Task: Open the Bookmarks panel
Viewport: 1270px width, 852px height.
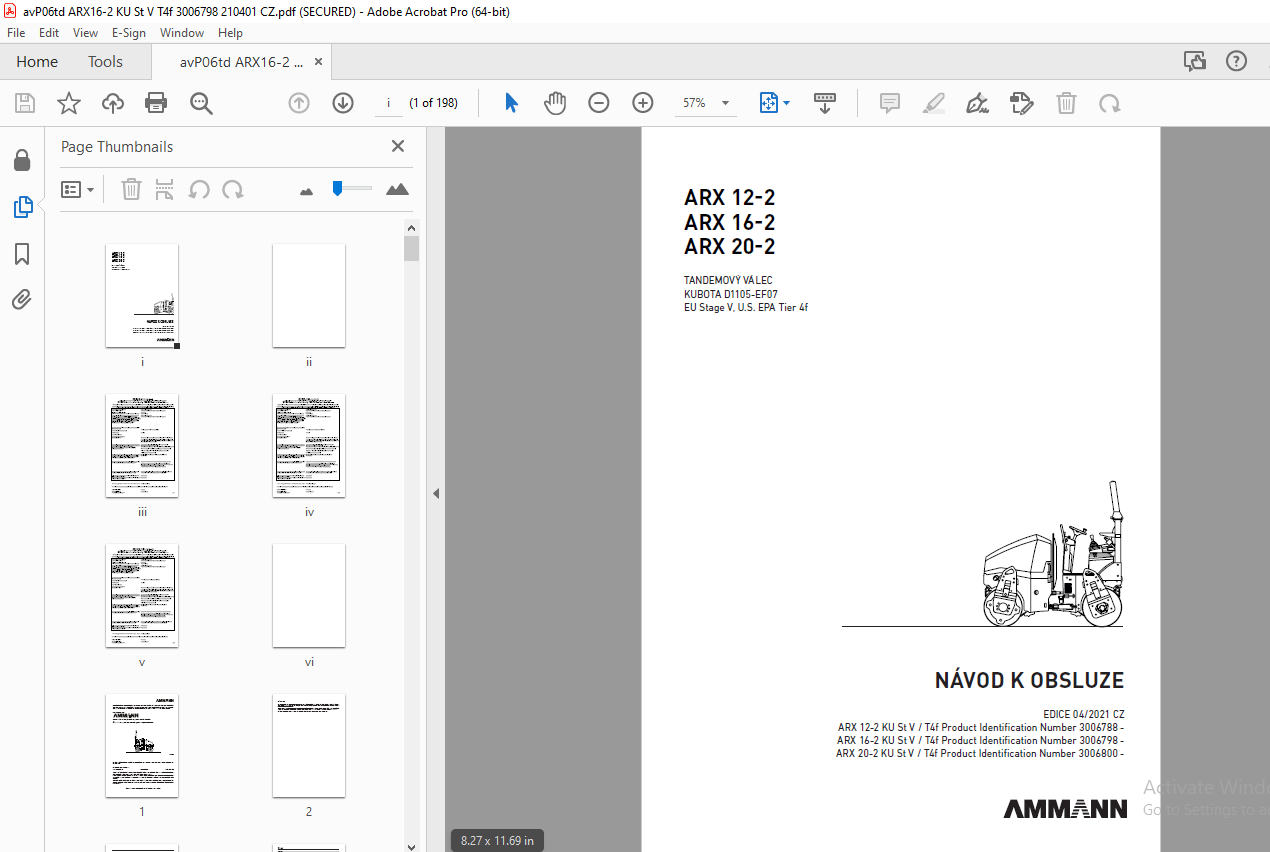Action: pos(22,254)
